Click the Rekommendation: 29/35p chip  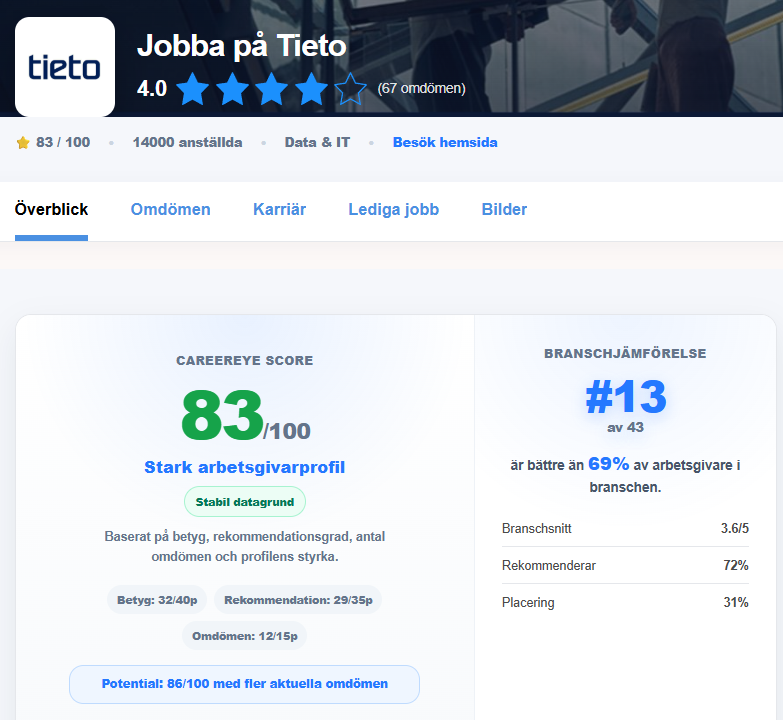298,600
